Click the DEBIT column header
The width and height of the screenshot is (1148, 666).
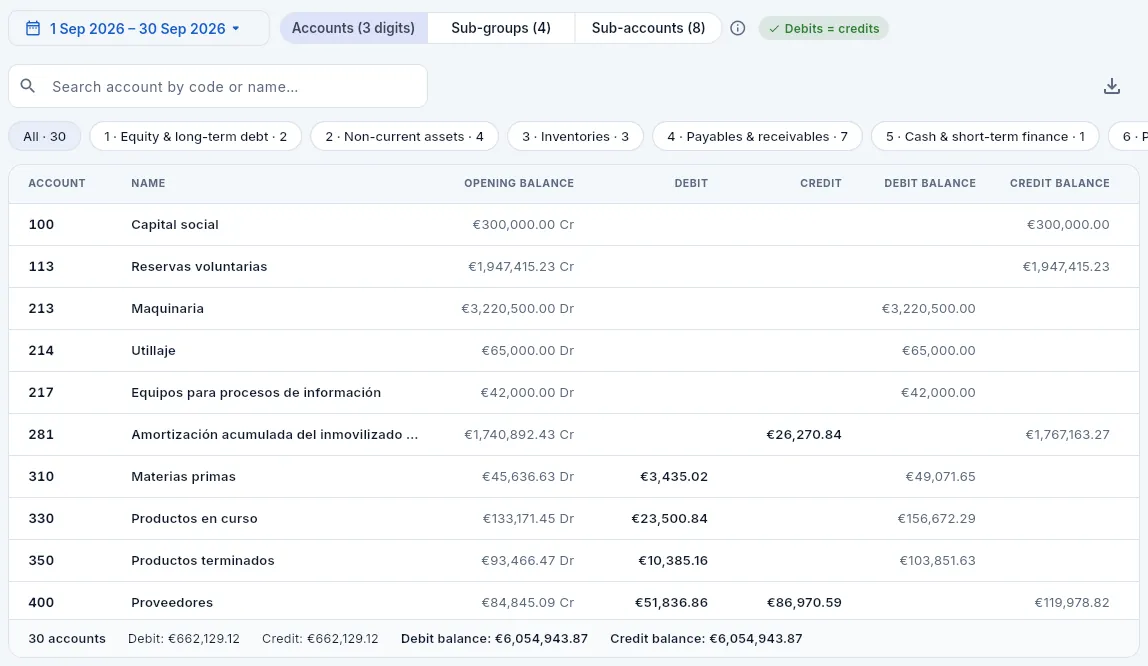tap(691, 183)
